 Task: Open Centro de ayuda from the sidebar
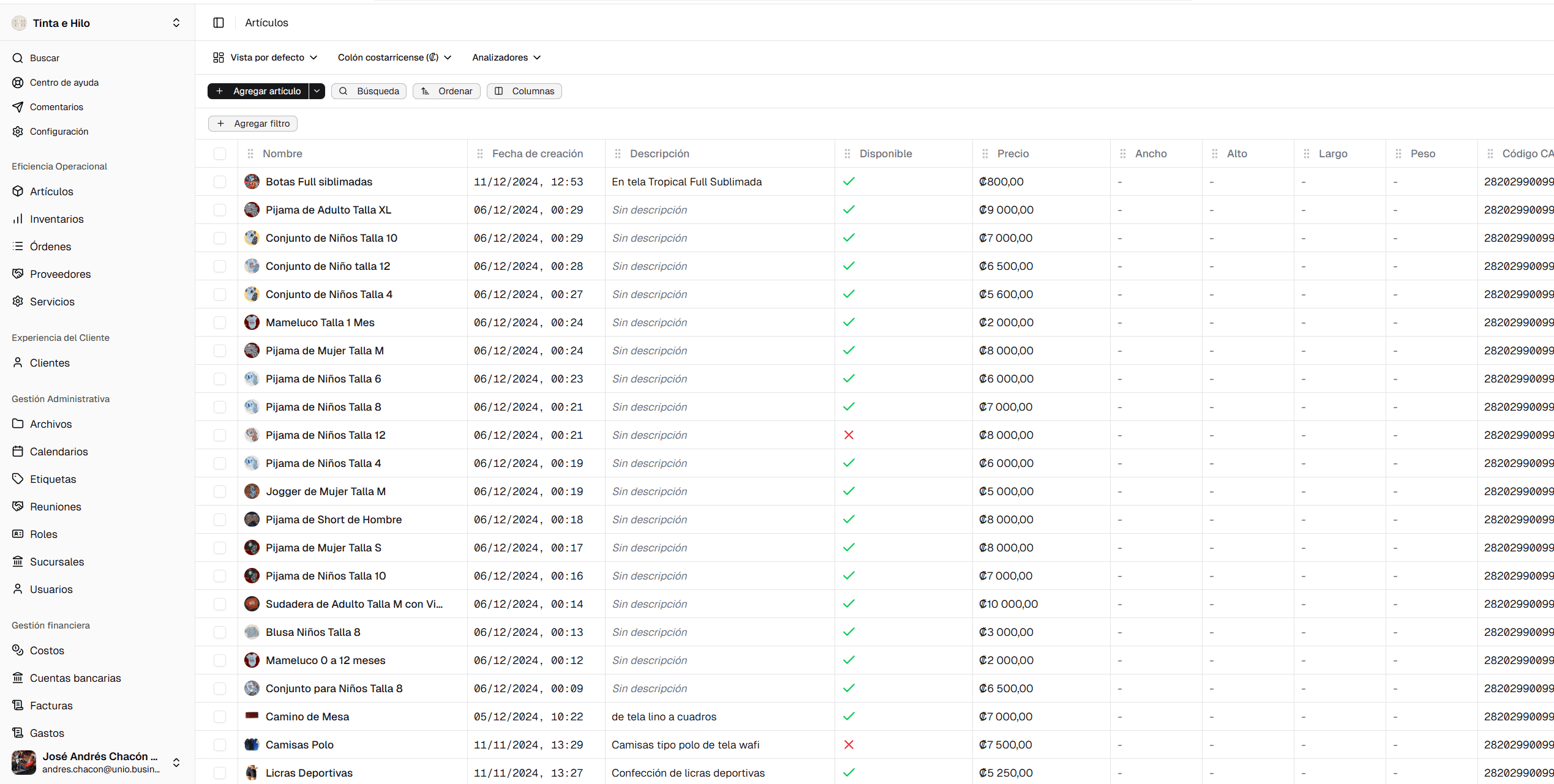(x=64, y=82)
